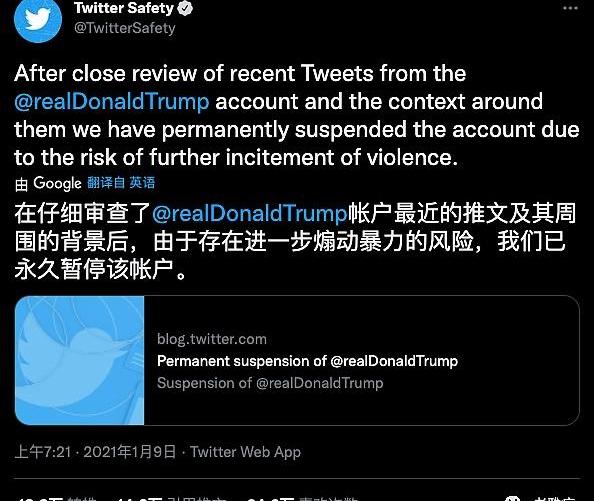Open the Twitter Safety display name
This screenshot has width=594, height=501.
pyautogui.click(x=123, y=8)
